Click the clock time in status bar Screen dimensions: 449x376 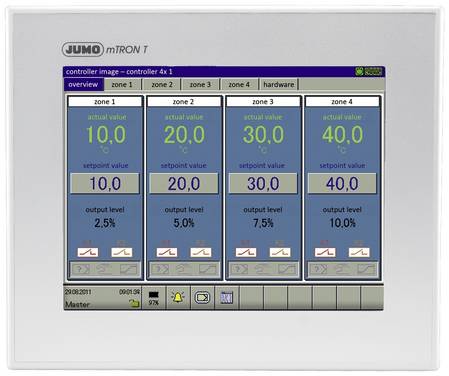[x=129, y=292]
